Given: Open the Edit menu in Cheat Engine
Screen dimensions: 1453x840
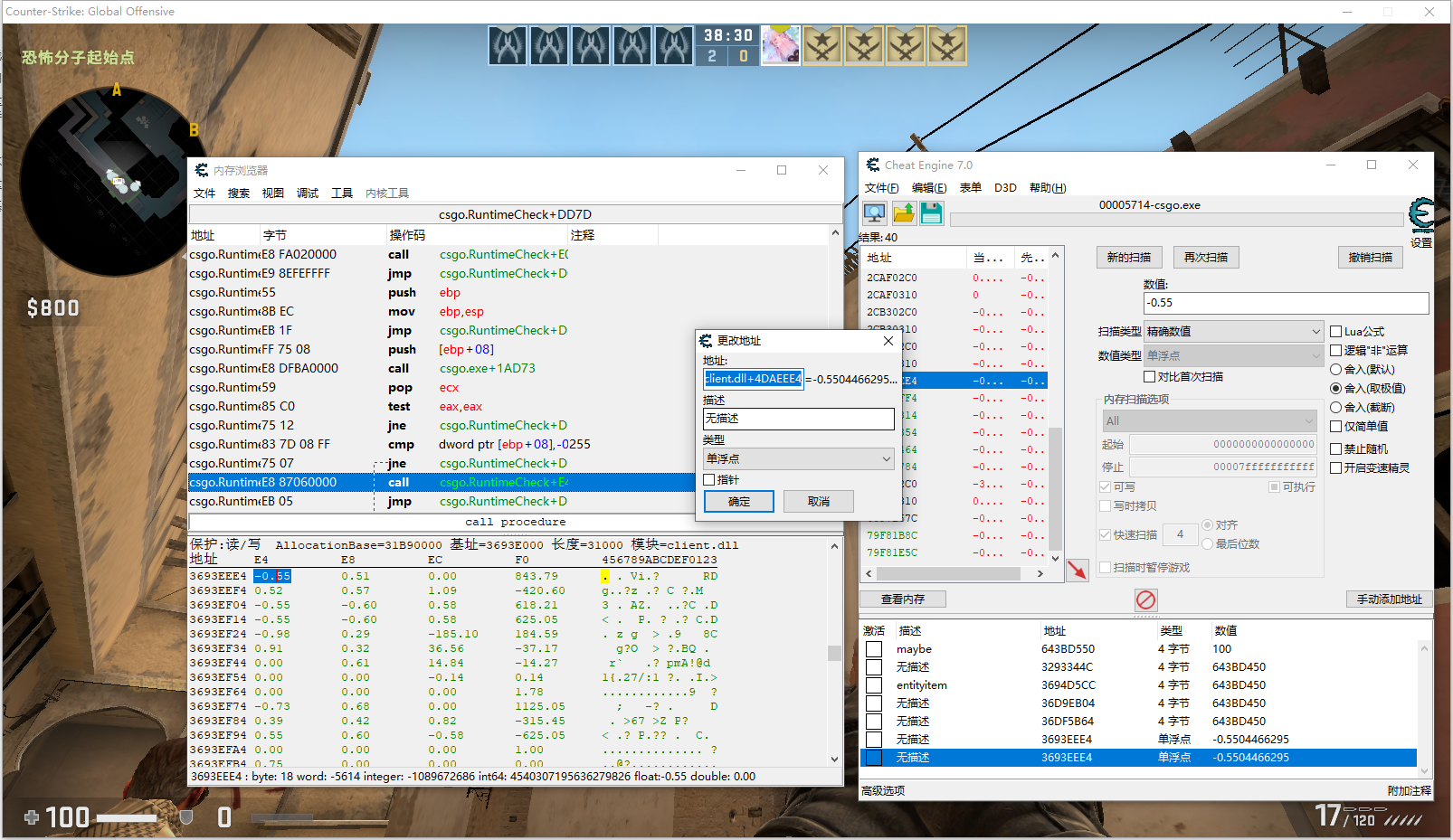Looking at the screenshot, I should point(929,188).
